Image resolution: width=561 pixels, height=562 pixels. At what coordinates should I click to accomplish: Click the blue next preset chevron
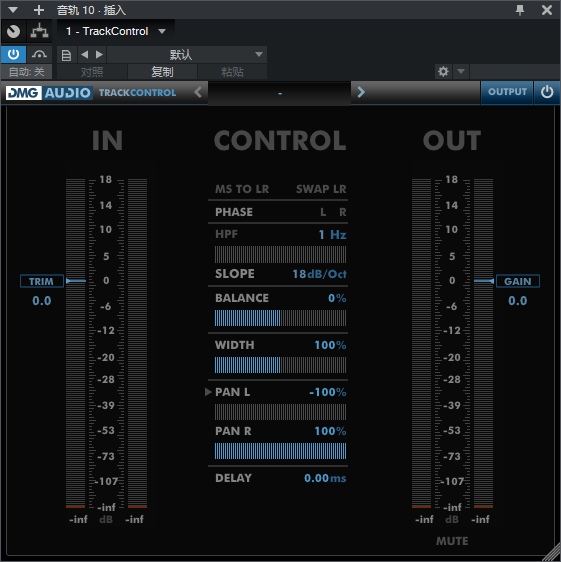coord(361,92)
